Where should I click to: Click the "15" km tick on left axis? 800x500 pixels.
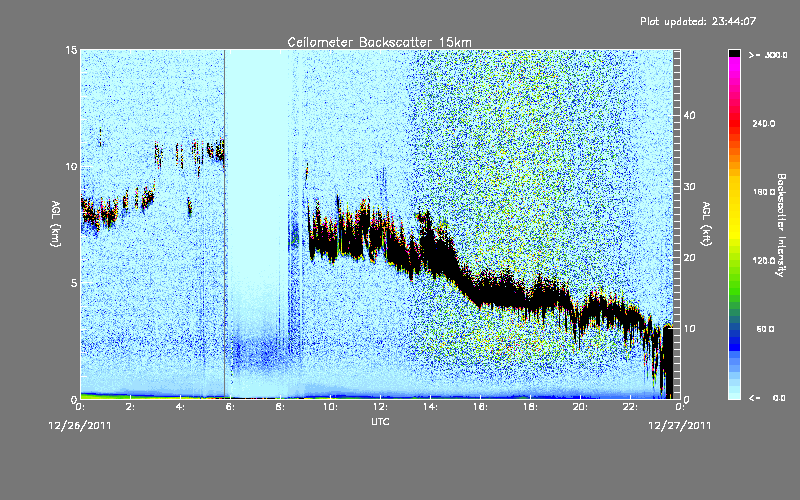pyautogui.click(x=71, y=50)
